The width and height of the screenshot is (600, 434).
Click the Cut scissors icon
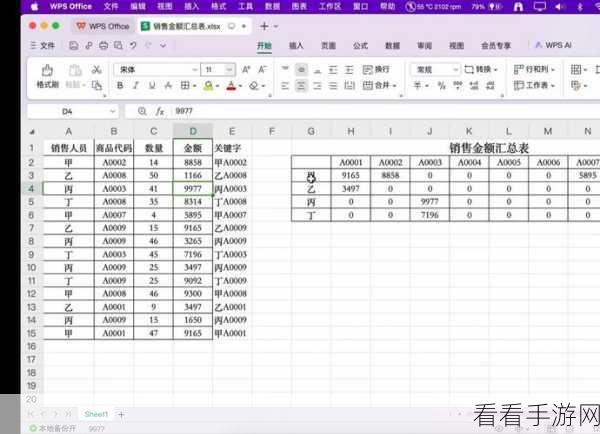pos(96,70)
